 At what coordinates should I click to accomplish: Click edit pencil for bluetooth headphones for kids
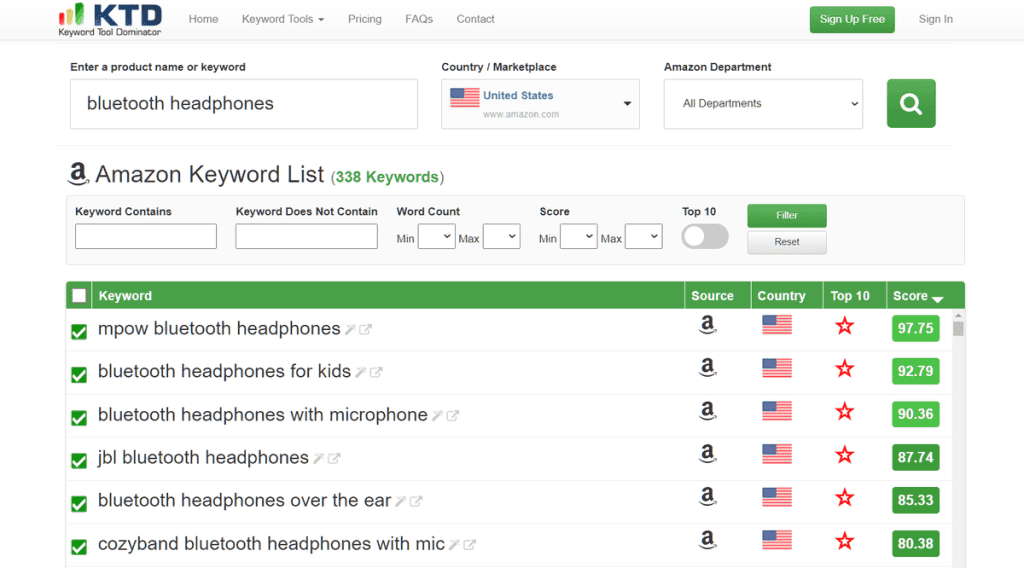click(360, 372)
